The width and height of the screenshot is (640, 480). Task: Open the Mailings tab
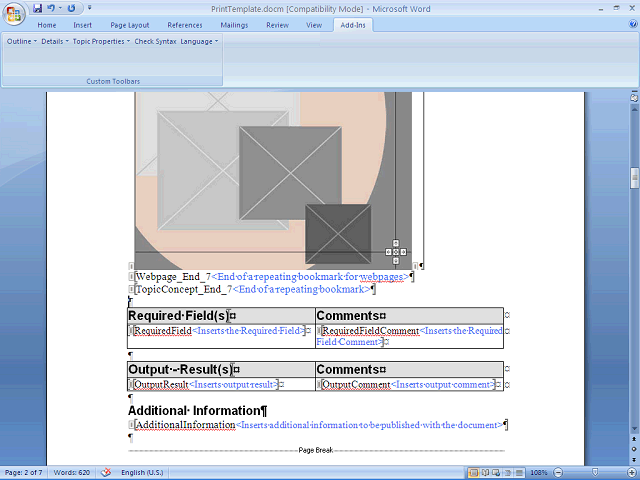pos(234,25)
